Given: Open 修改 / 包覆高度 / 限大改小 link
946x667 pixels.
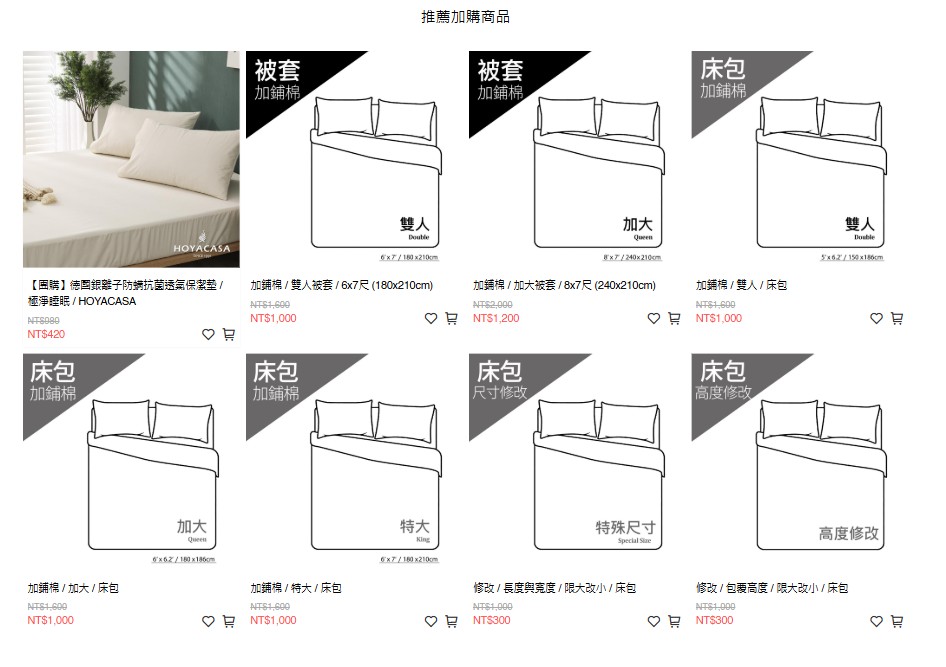Looking at the screenshot, I should [x=772, y=588].
